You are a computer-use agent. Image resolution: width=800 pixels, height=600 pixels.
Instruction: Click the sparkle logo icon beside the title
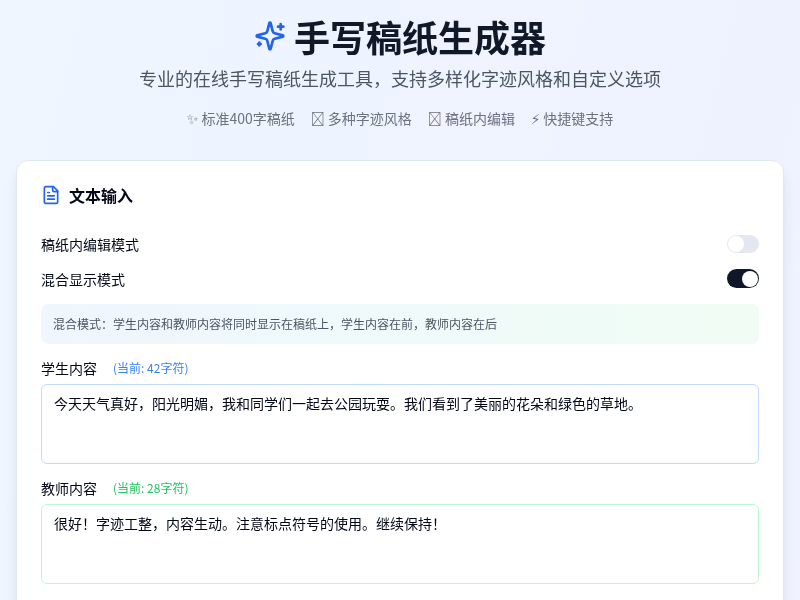pyautogui.click(x=270, y=36)
